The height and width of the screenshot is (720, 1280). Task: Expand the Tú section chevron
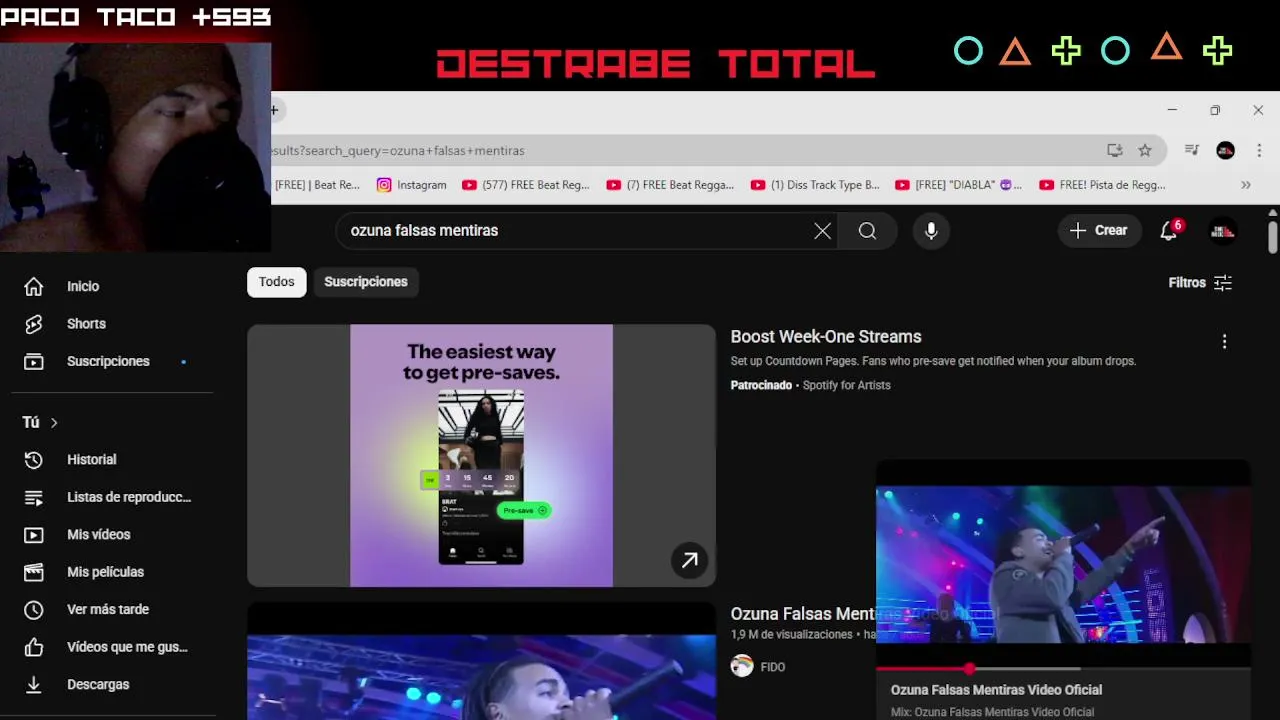click(x=54, y=423)
